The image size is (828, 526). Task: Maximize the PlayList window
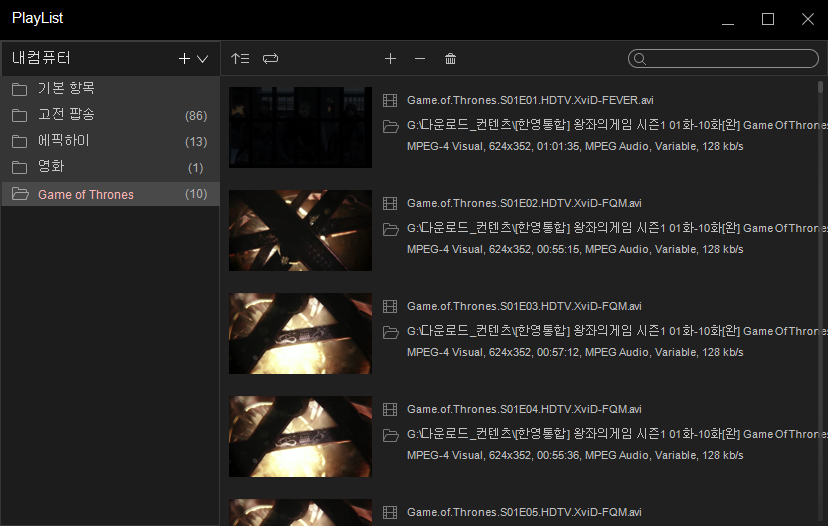tap(768, 20)
